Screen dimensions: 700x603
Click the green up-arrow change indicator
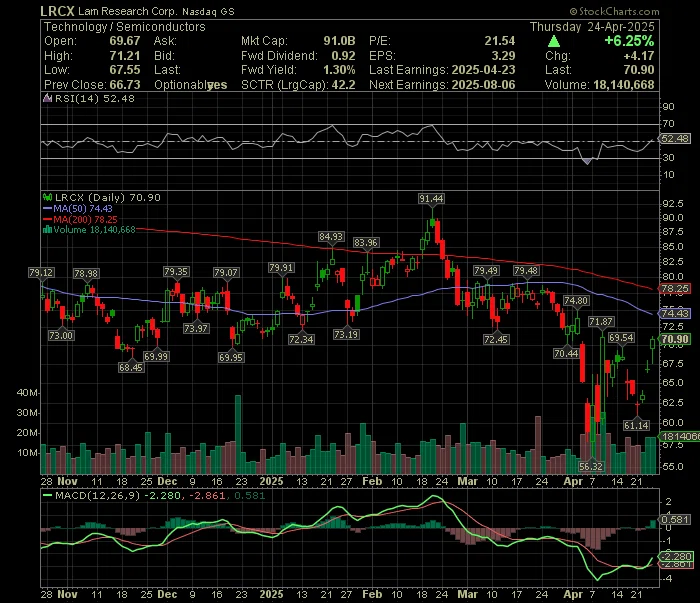(554, 42)
